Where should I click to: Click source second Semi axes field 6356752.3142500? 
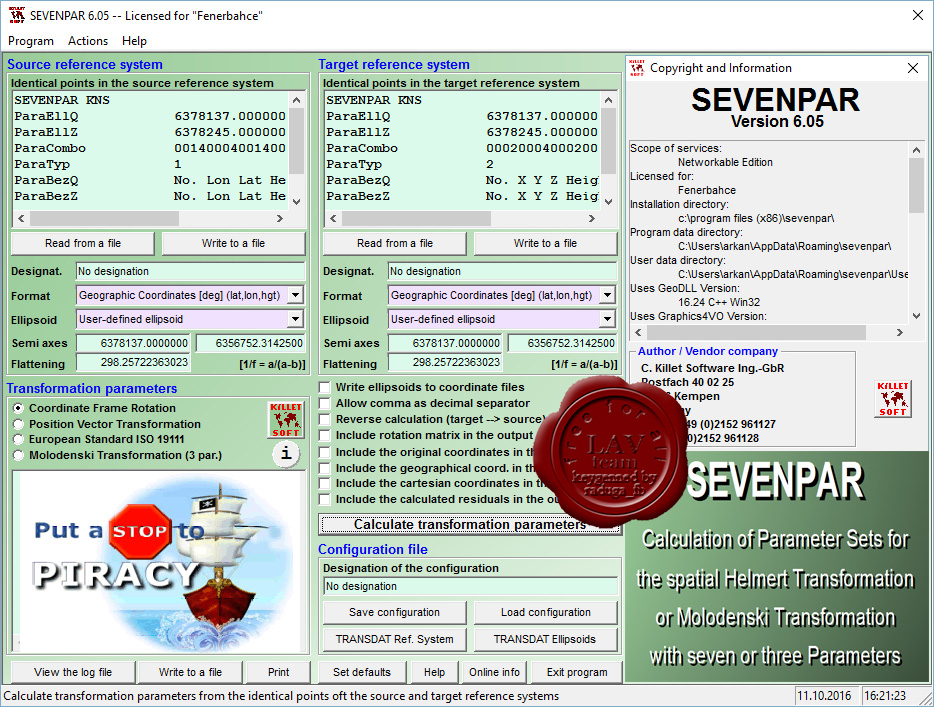tap(251, 343)
